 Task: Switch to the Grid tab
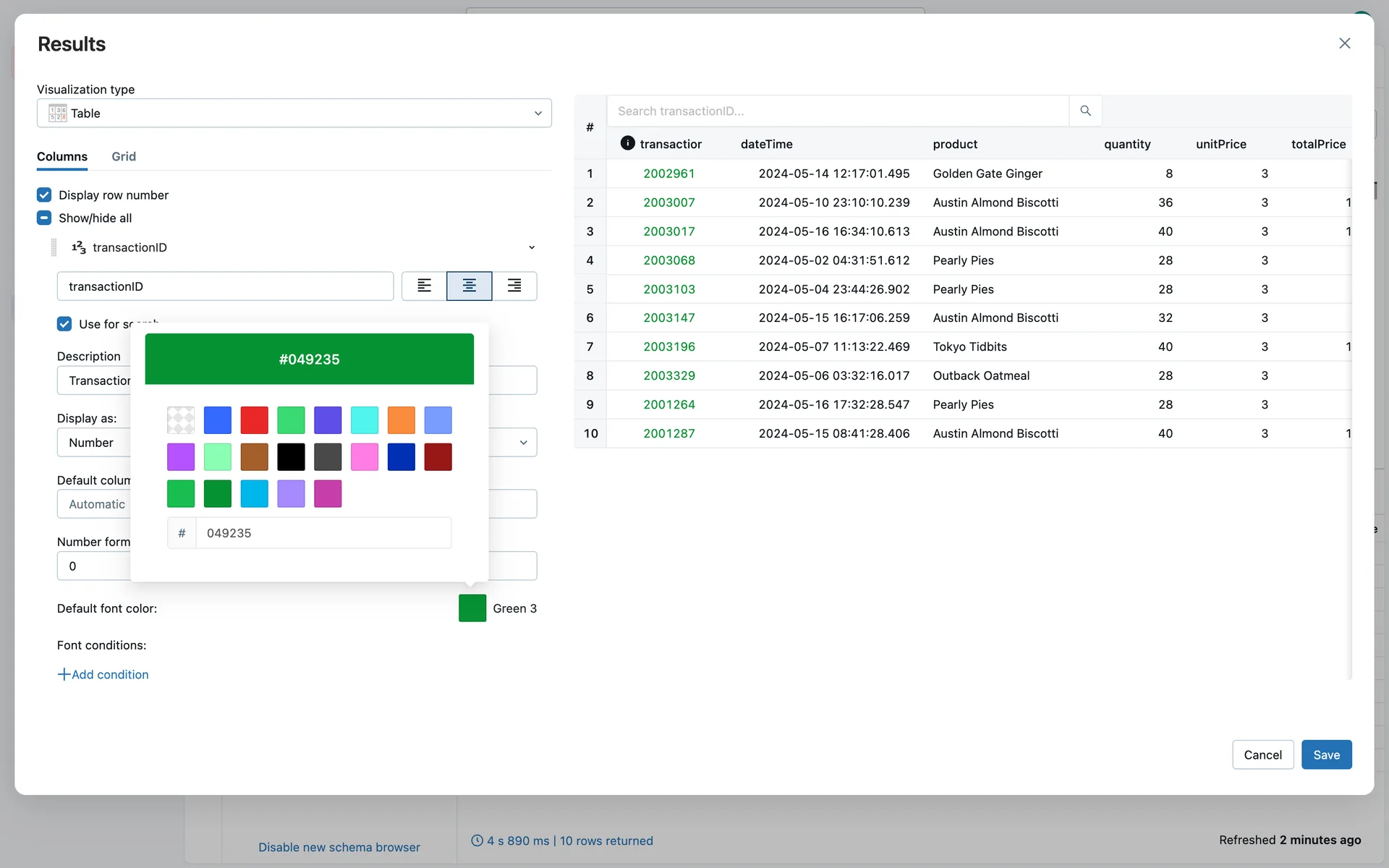point(124,156)
